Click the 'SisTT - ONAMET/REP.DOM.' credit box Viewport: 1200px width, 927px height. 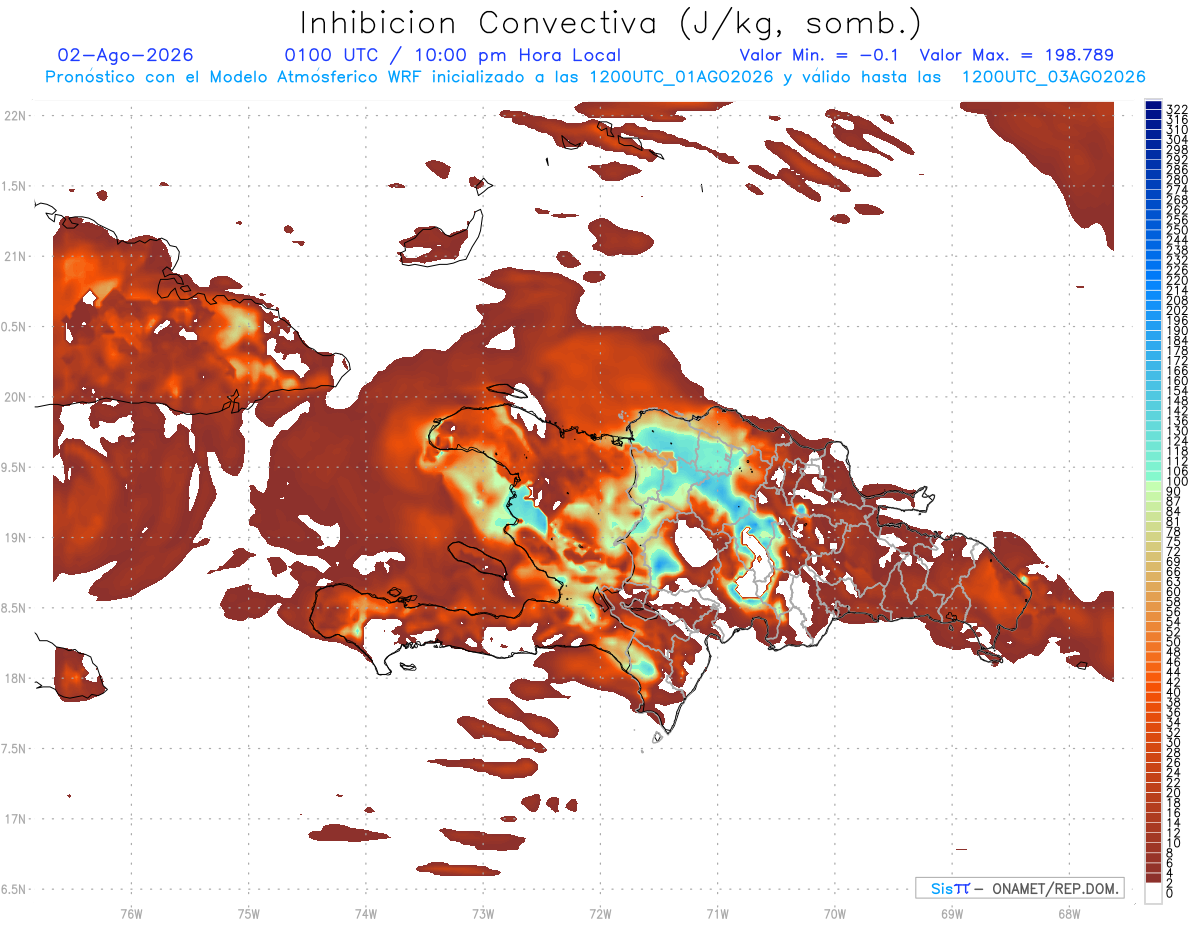1019,888
